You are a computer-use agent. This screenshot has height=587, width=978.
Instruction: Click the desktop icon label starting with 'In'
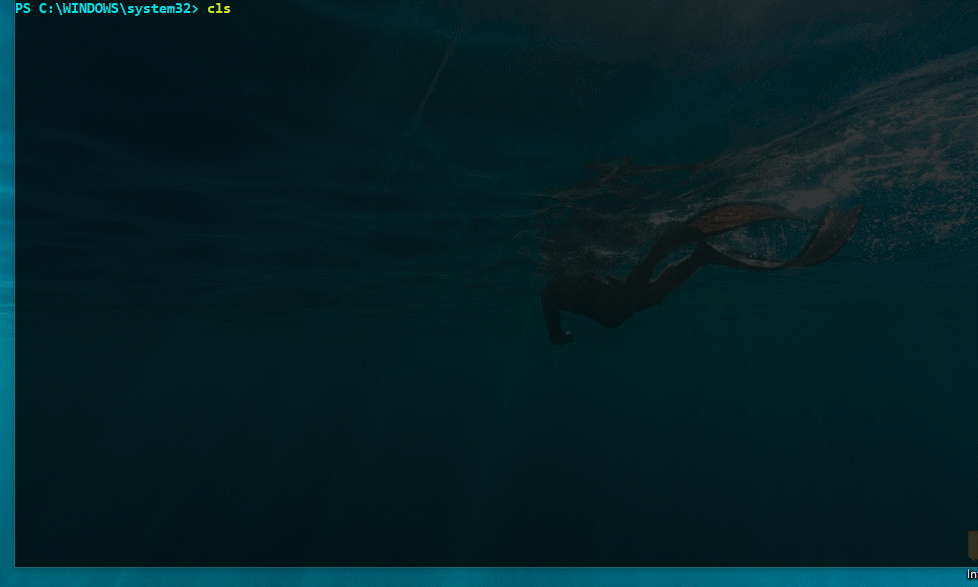pos(972,575)
